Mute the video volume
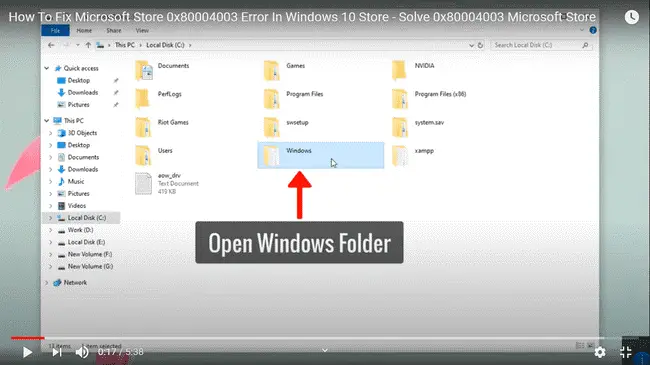Viewport: 650px width, 365px height. tap(82, 352)
